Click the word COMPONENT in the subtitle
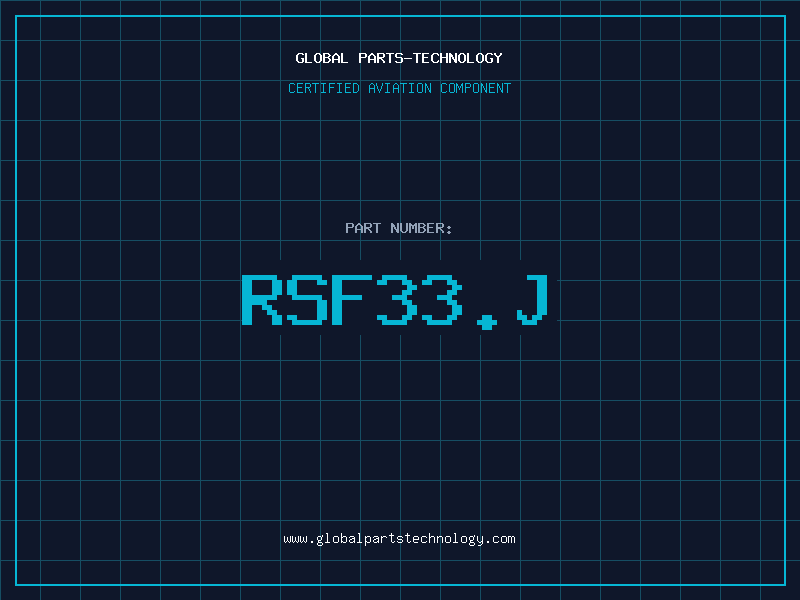800x600 pixels. pyautogui.click(x=476, y=88)
